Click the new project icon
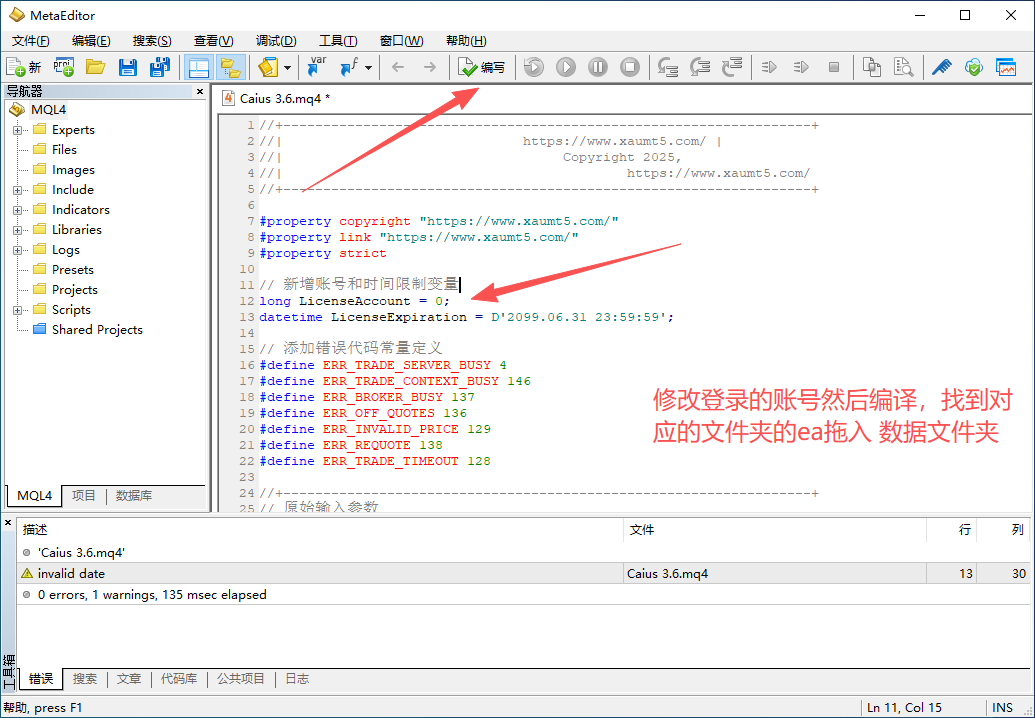The width and height of the screenshot is (1035, 718). pos(63,67)
